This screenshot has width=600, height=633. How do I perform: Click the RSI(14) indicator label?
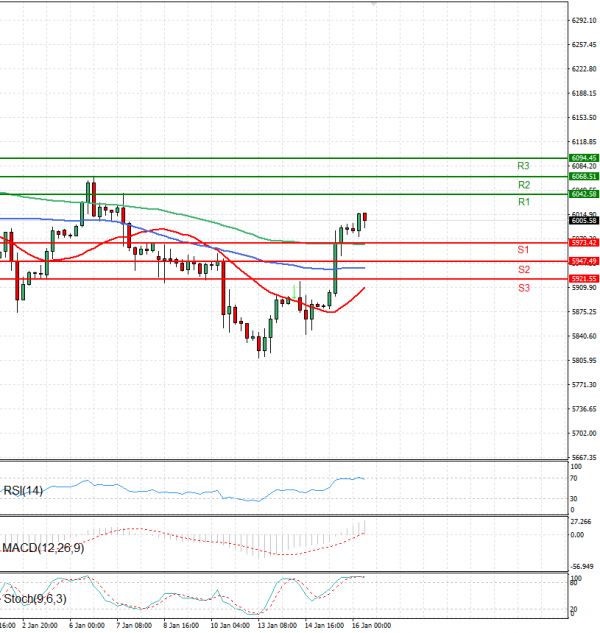23,490
